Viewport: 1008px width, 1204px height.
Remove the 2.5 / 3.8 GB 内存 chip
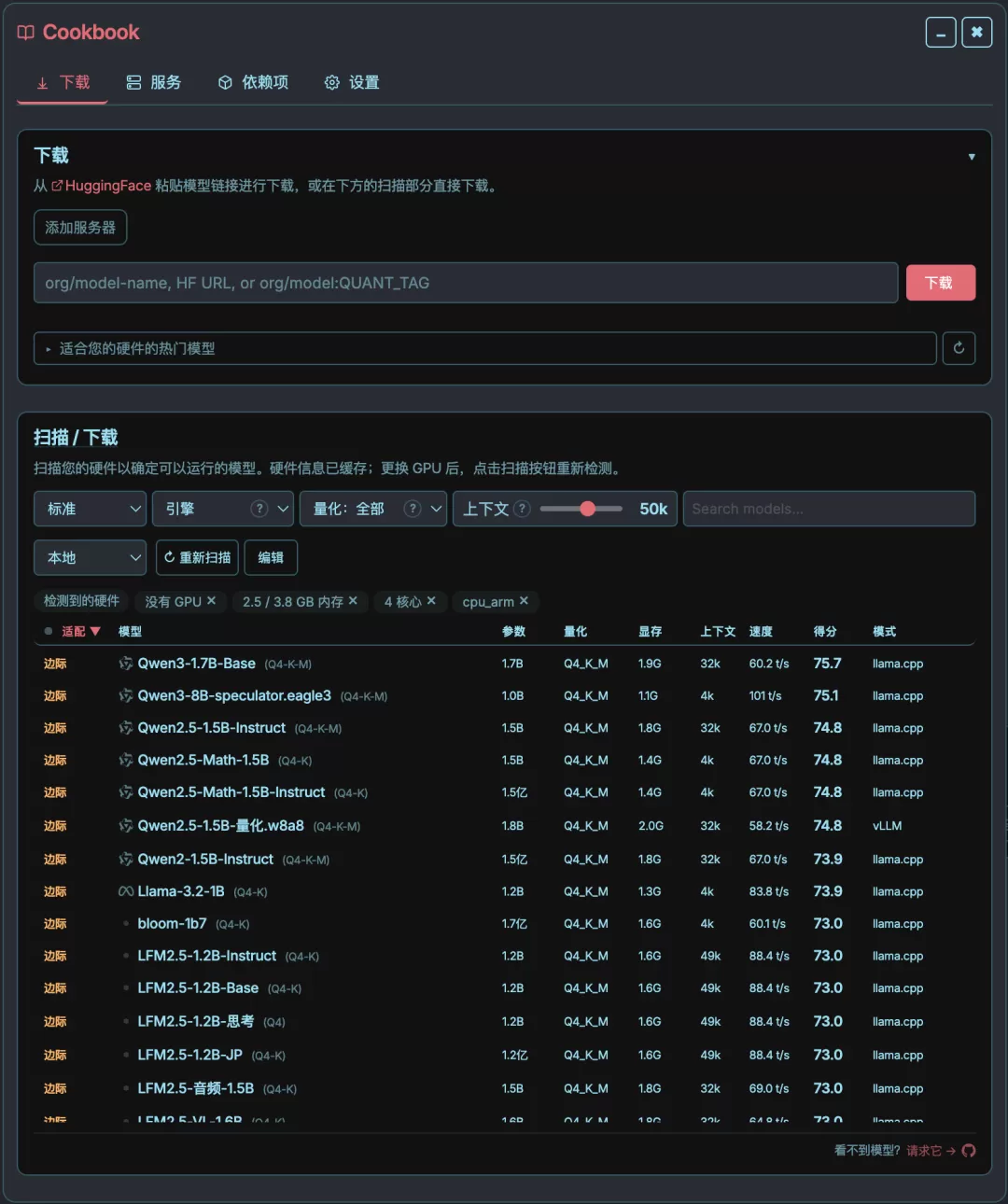[353, 601]
